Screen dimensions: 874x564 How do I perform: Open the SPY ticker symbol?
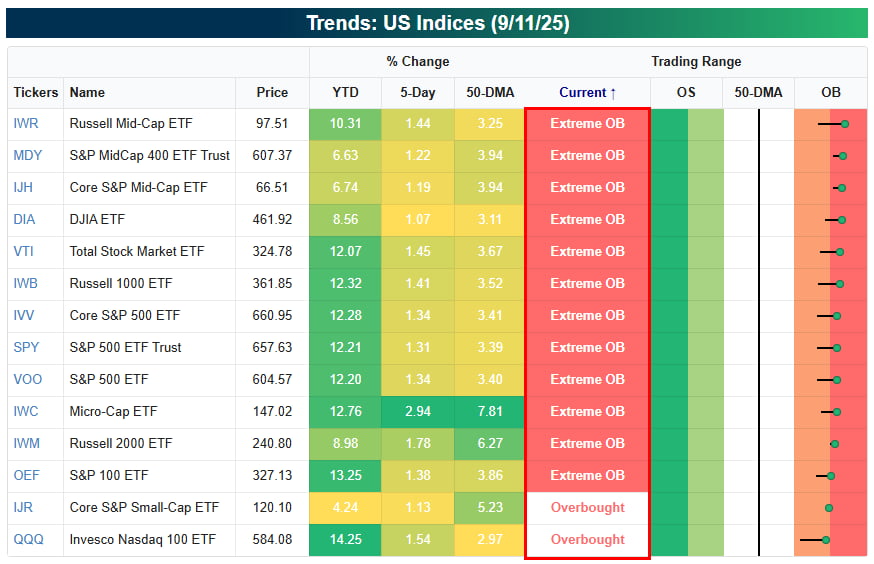click(x=27, y=348)
